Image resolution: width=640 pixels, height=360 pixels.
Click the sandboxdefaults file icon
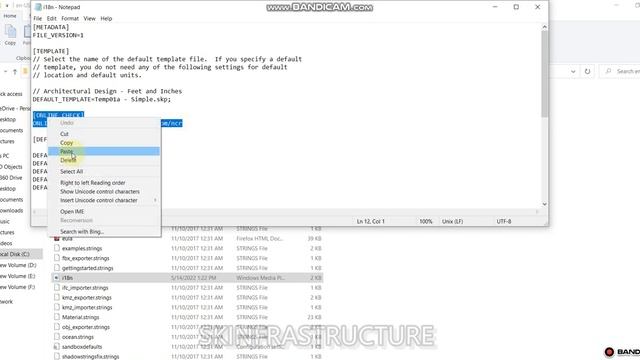(x=57, y=347)
